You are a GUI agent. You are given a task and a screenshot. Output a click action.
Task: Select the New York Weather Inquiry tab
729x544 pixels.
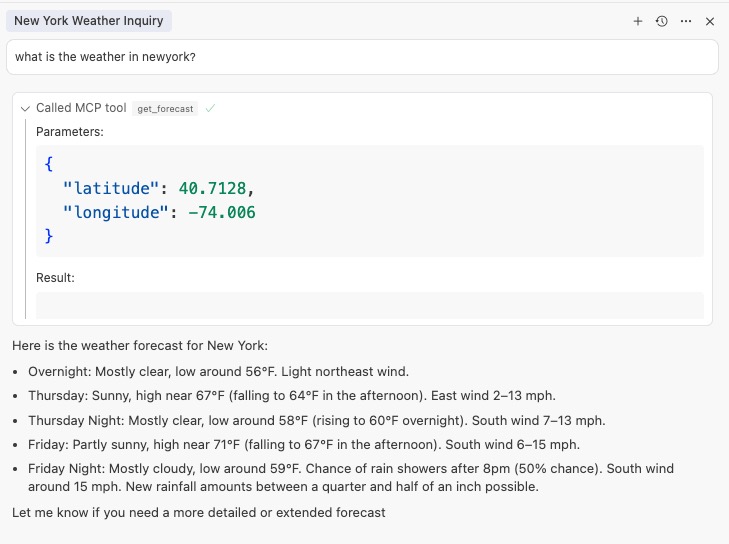pyautogui.click(x=88, y=21)
